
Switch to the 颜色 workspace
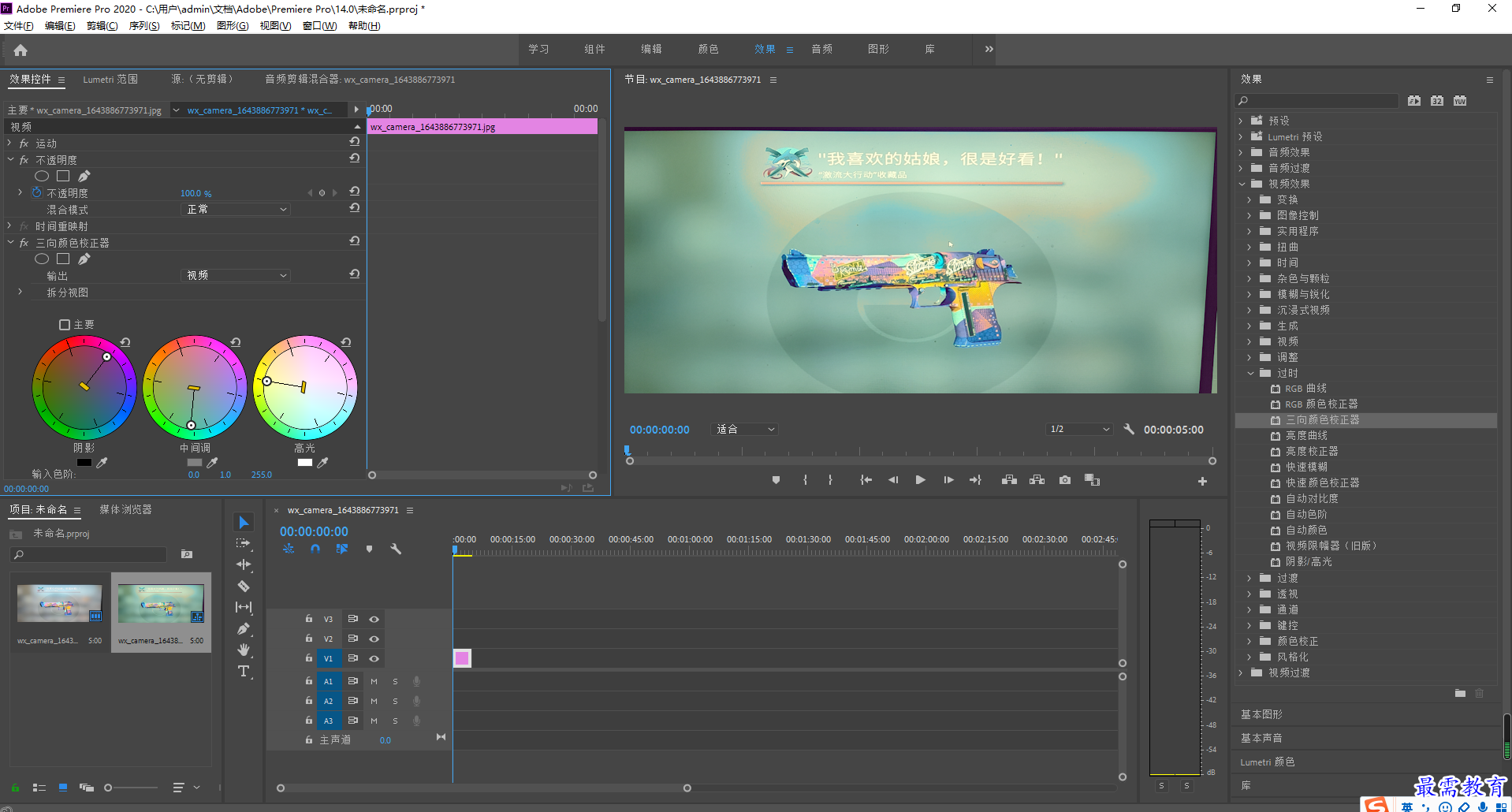708,49
